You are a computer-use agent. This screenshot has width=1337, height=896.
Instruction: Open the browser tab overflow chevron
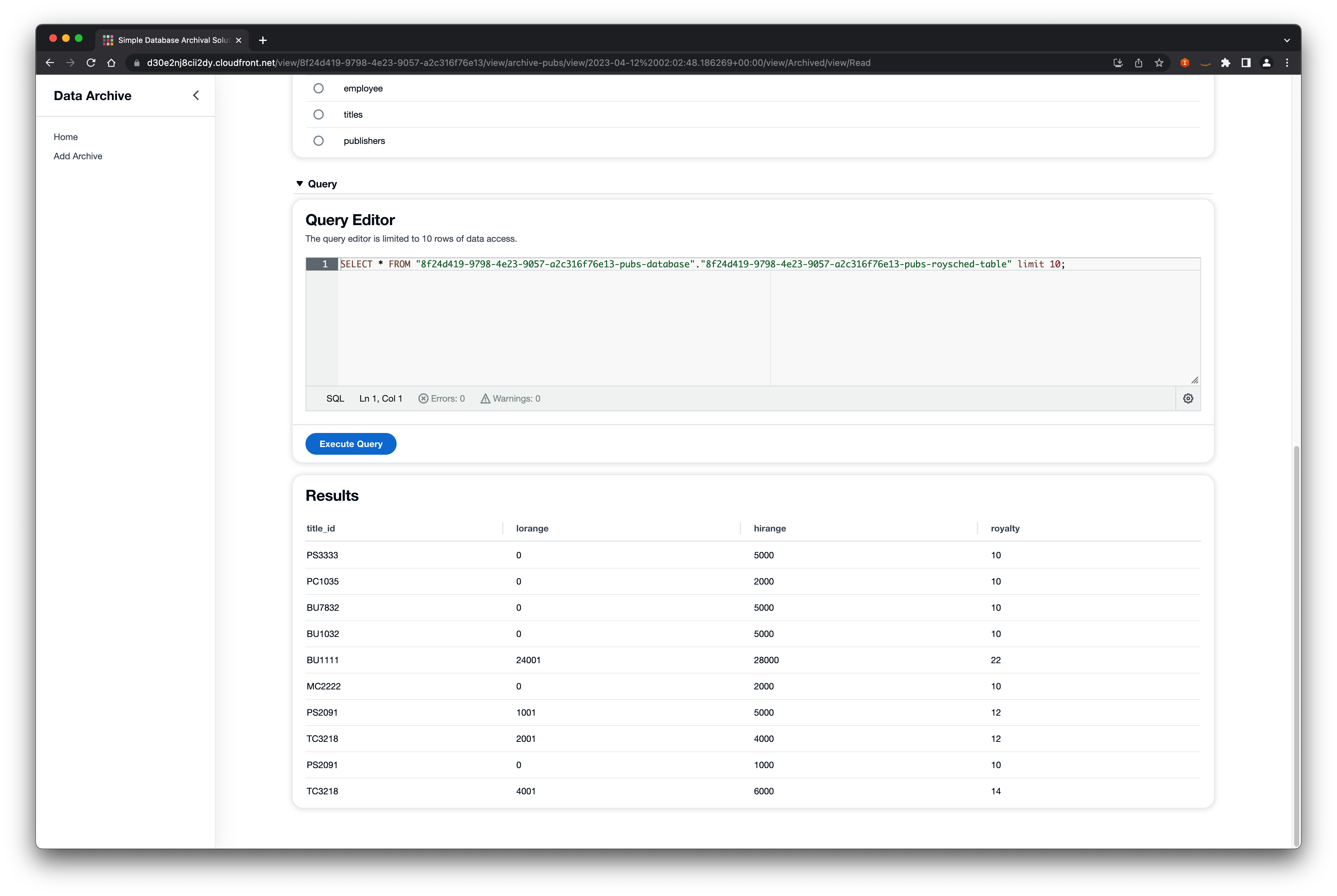tap(1287, 40)
